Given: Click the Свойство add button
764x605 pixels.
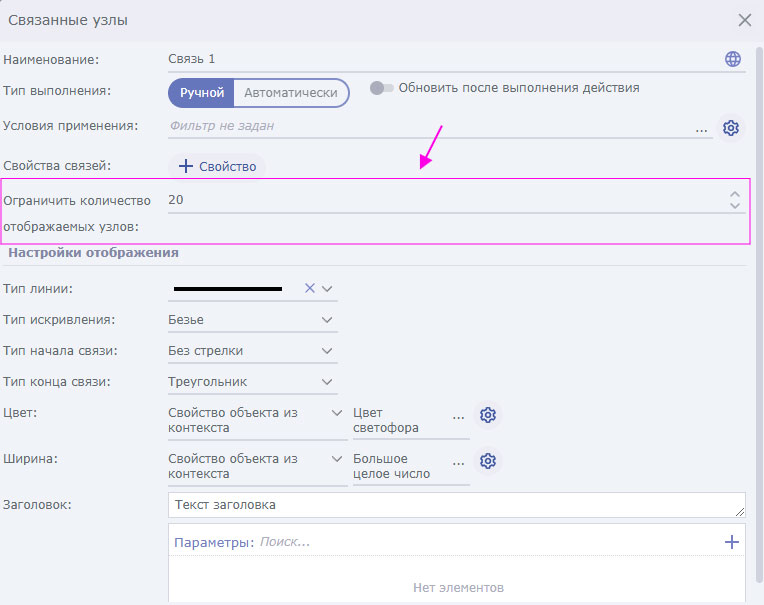Looking at the screenshot, I should [218, 167].
